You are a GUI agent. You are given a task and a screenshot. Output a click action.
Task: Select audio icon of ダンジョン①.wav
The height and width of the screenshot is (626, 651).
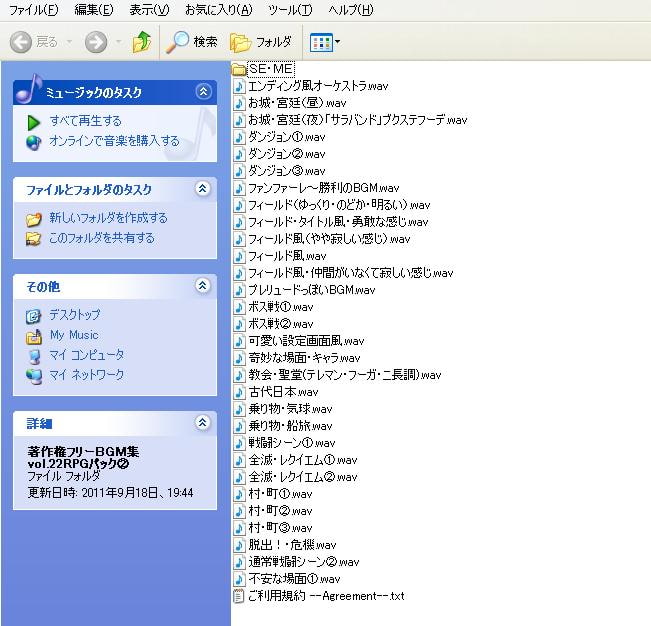tap(239, 137)
